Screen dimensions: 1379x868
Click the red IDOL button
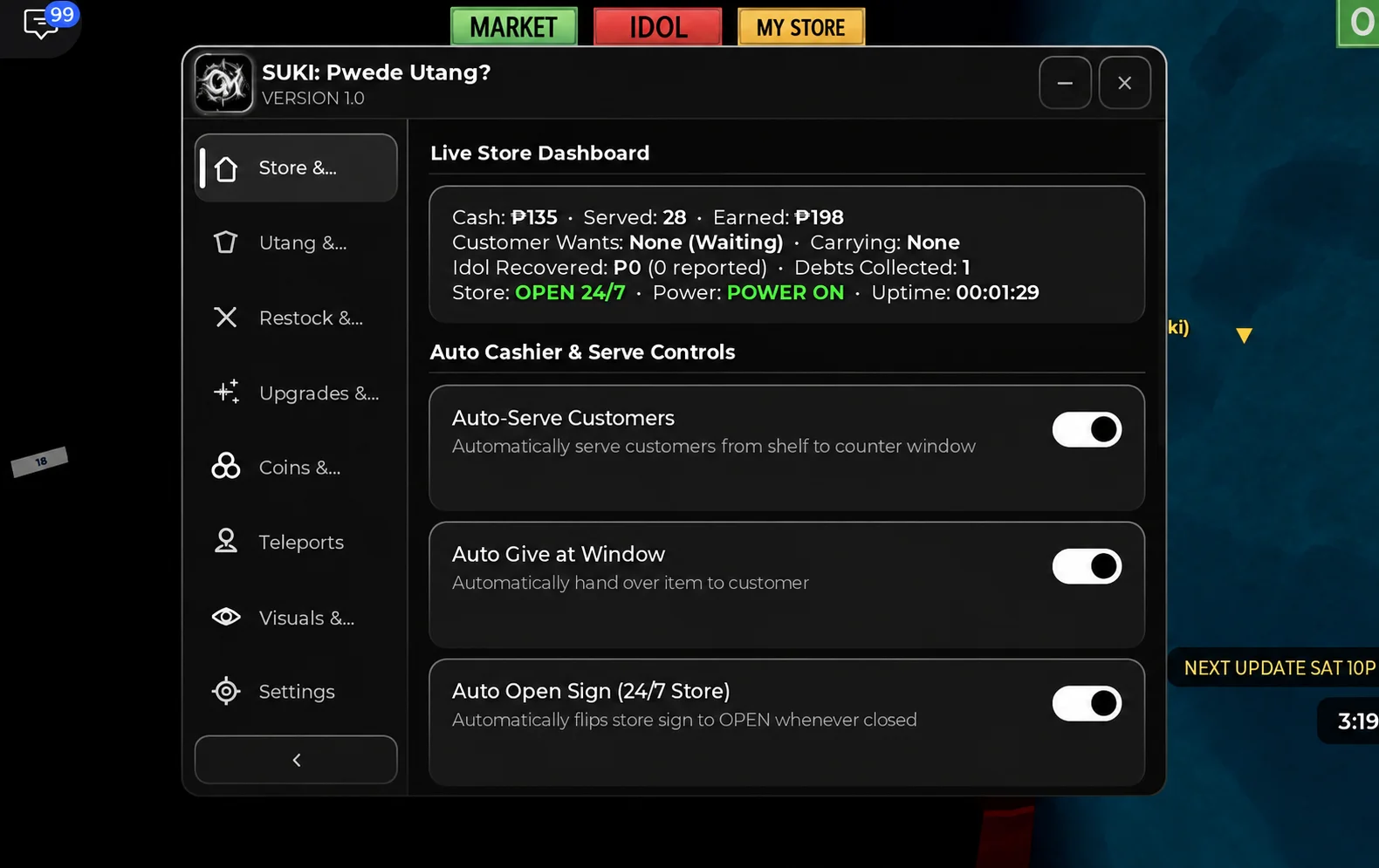coord(658,27)
